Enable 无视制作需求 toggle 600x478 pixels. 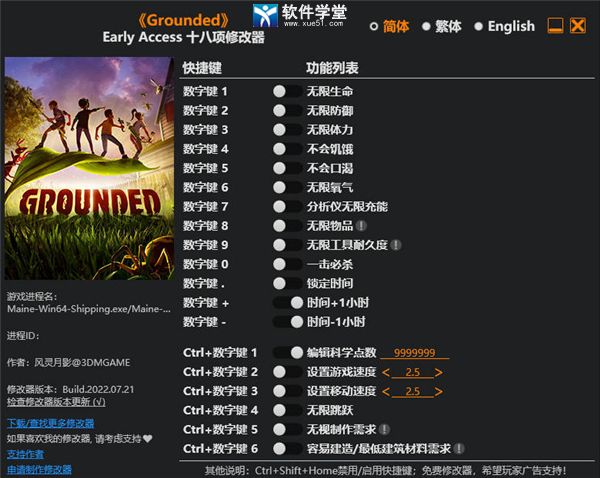click(288, 429)
